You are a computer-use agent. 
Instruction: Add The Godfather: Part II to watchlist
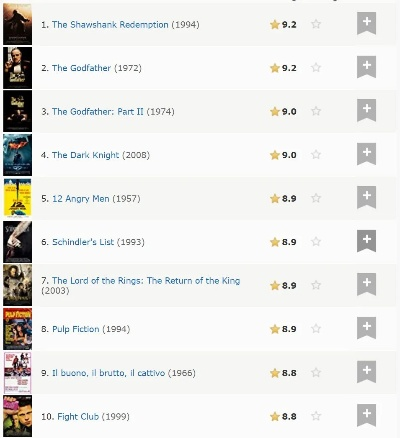point(366,110)
